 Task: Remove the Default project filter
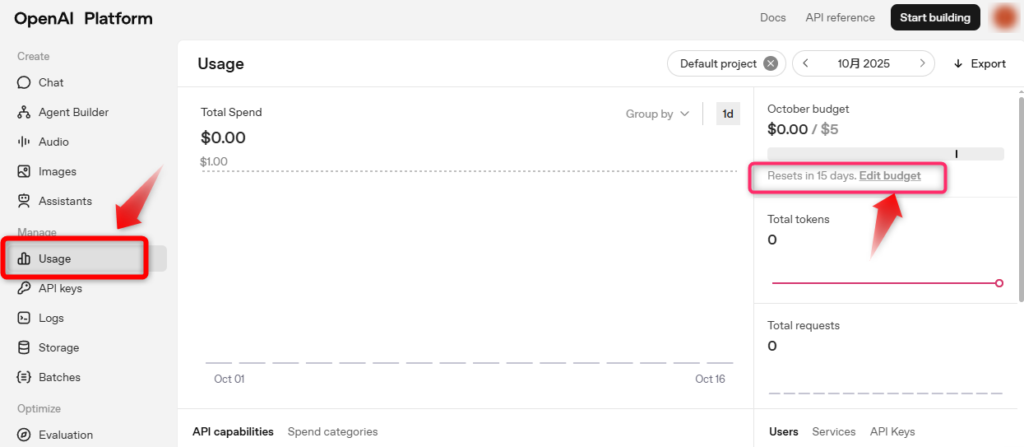[x=770, y=64]
